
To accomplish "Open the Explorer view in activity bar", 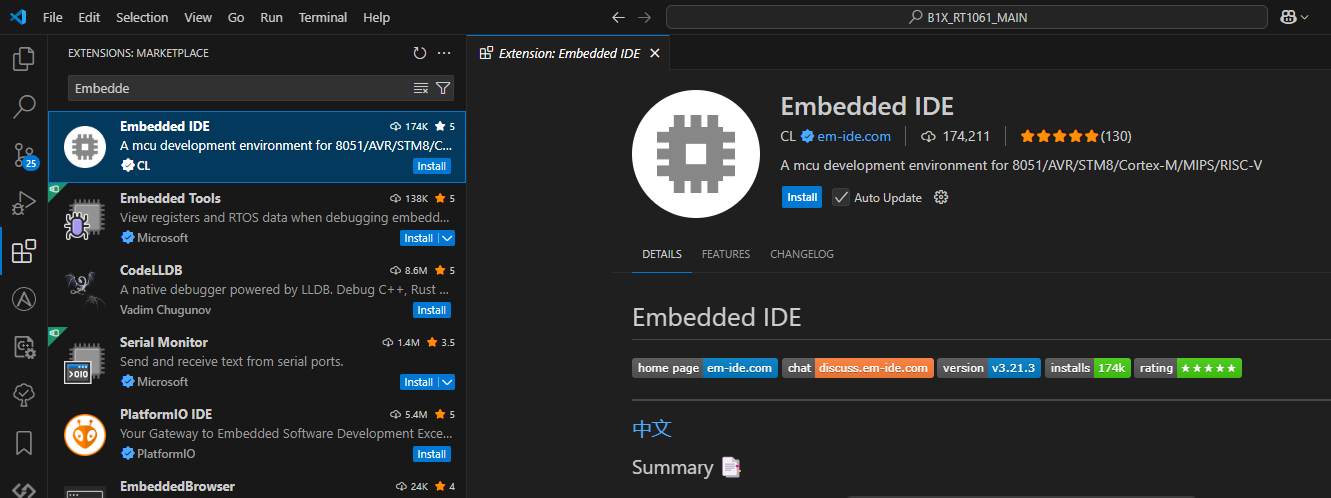I will 24,59.
